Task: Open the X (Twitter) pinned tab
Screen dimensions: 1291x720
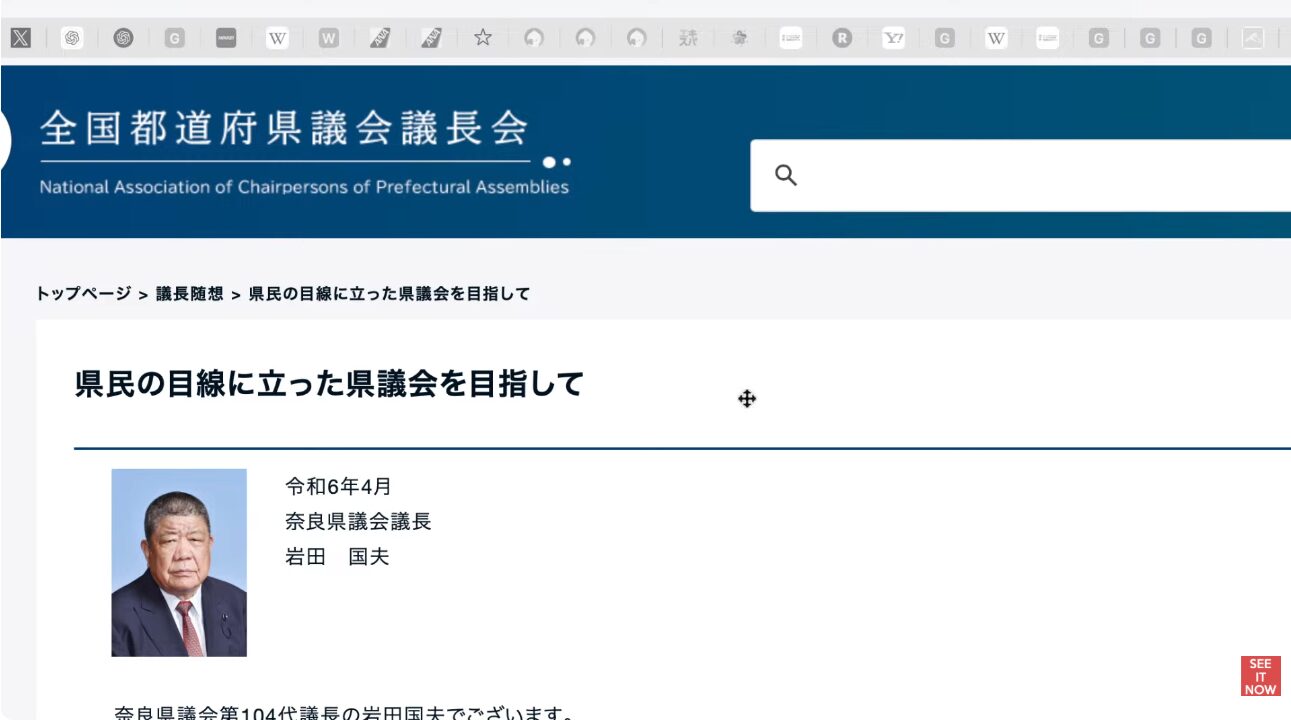Action: click(20, 38)
